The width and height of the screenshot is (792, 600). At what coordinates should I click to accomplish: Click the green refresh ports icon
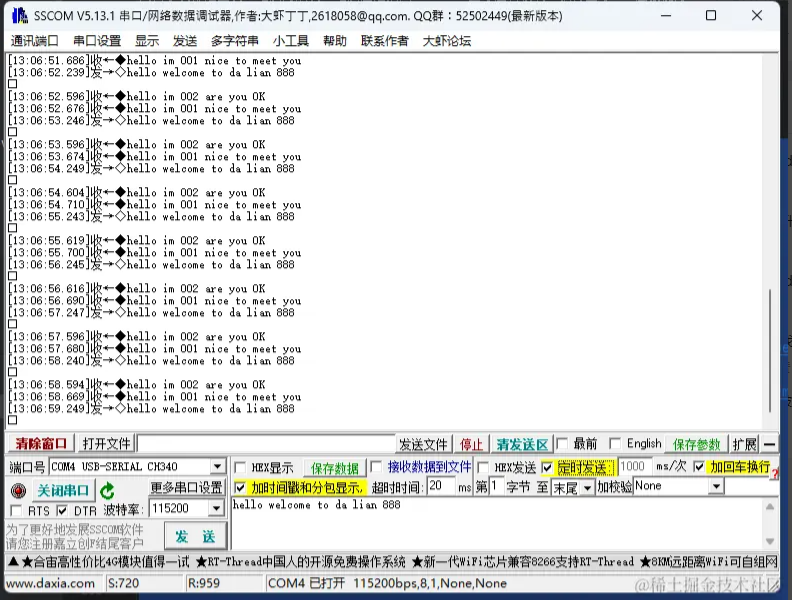[x=107, y=491]
